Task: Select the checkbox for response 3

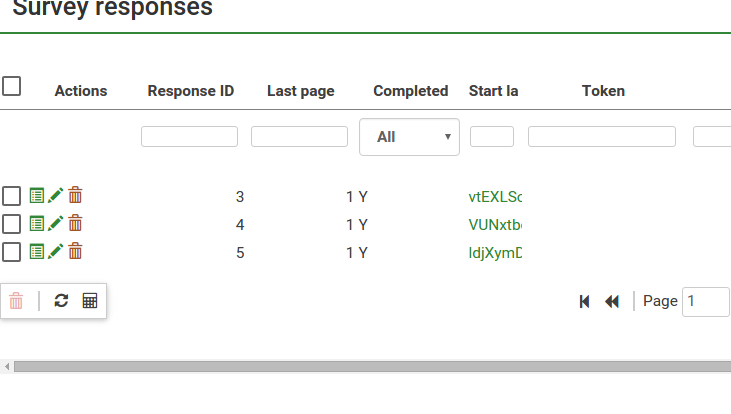Action: pyautogui.click(x=12, y=196)
